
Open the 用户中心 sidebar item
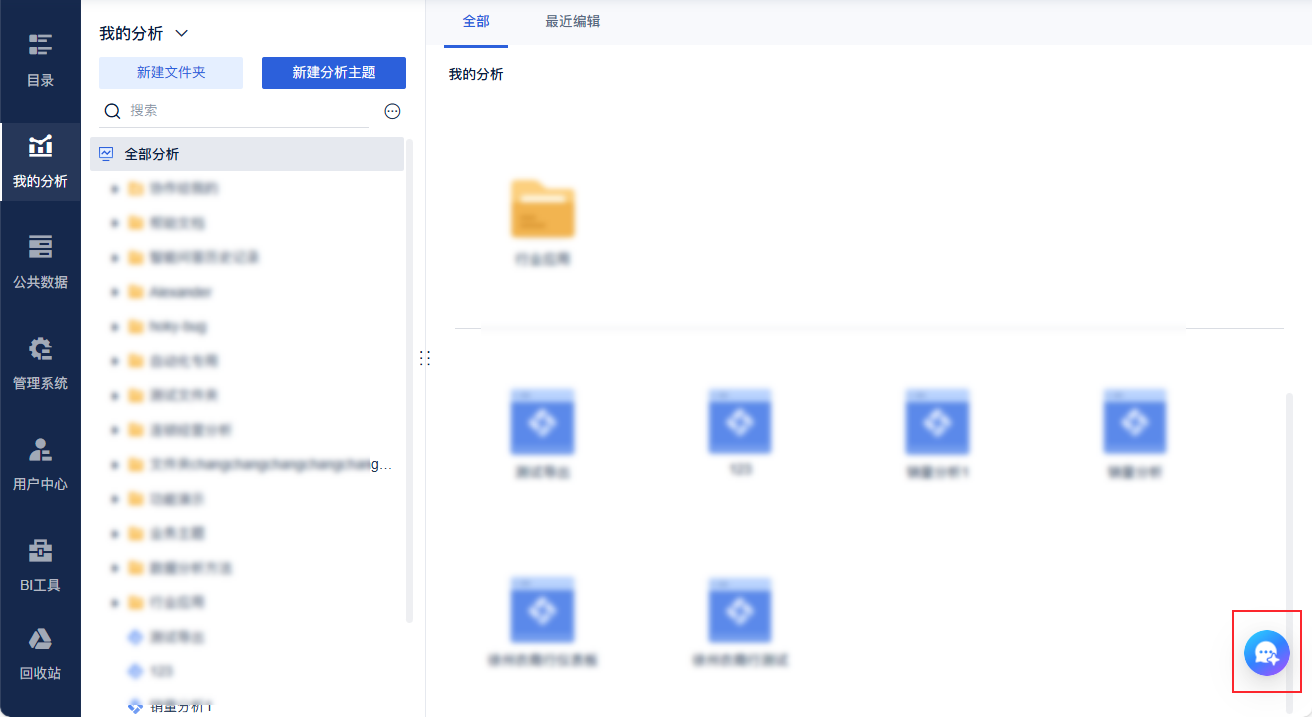tap(40, 464)
